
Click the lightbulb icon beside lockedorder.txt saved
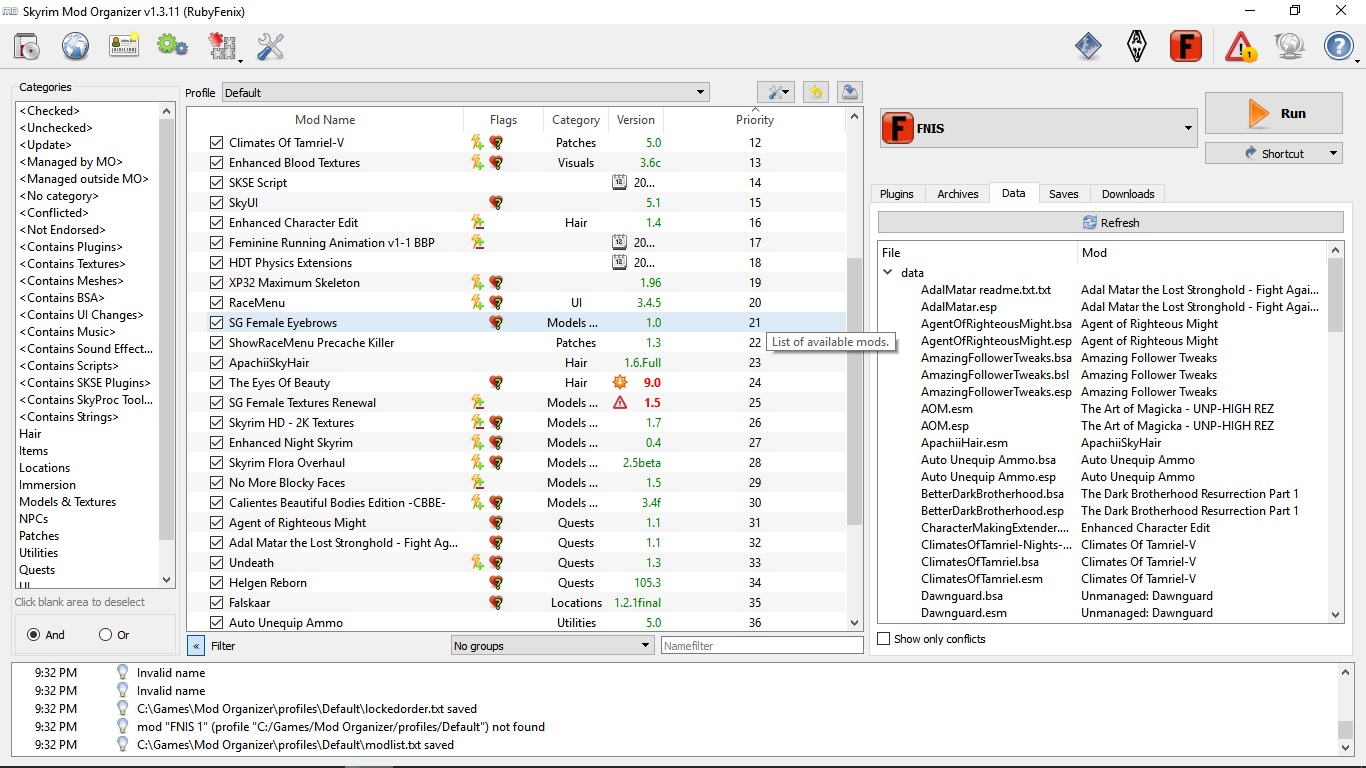click(x=123, y=709)
